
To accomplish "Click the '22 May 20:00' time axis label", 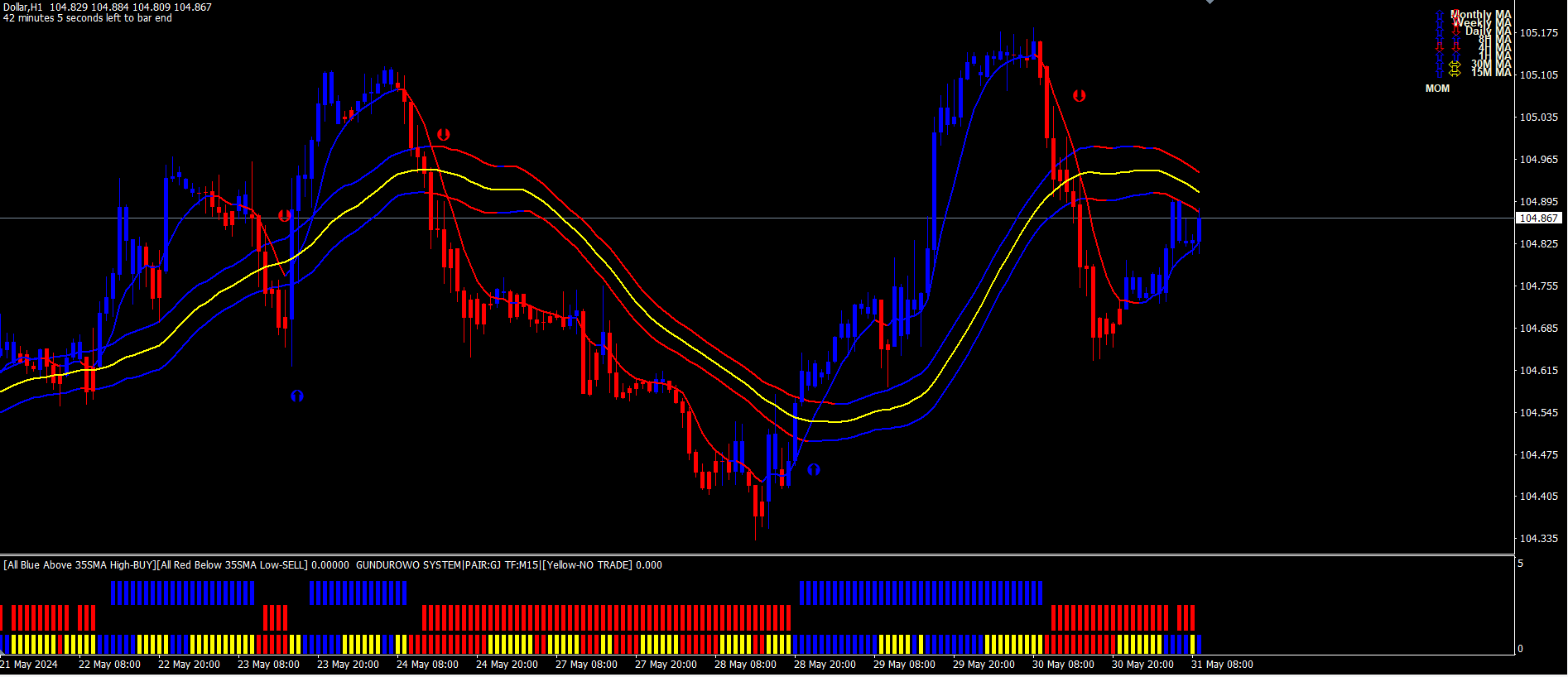I will 189,665.
